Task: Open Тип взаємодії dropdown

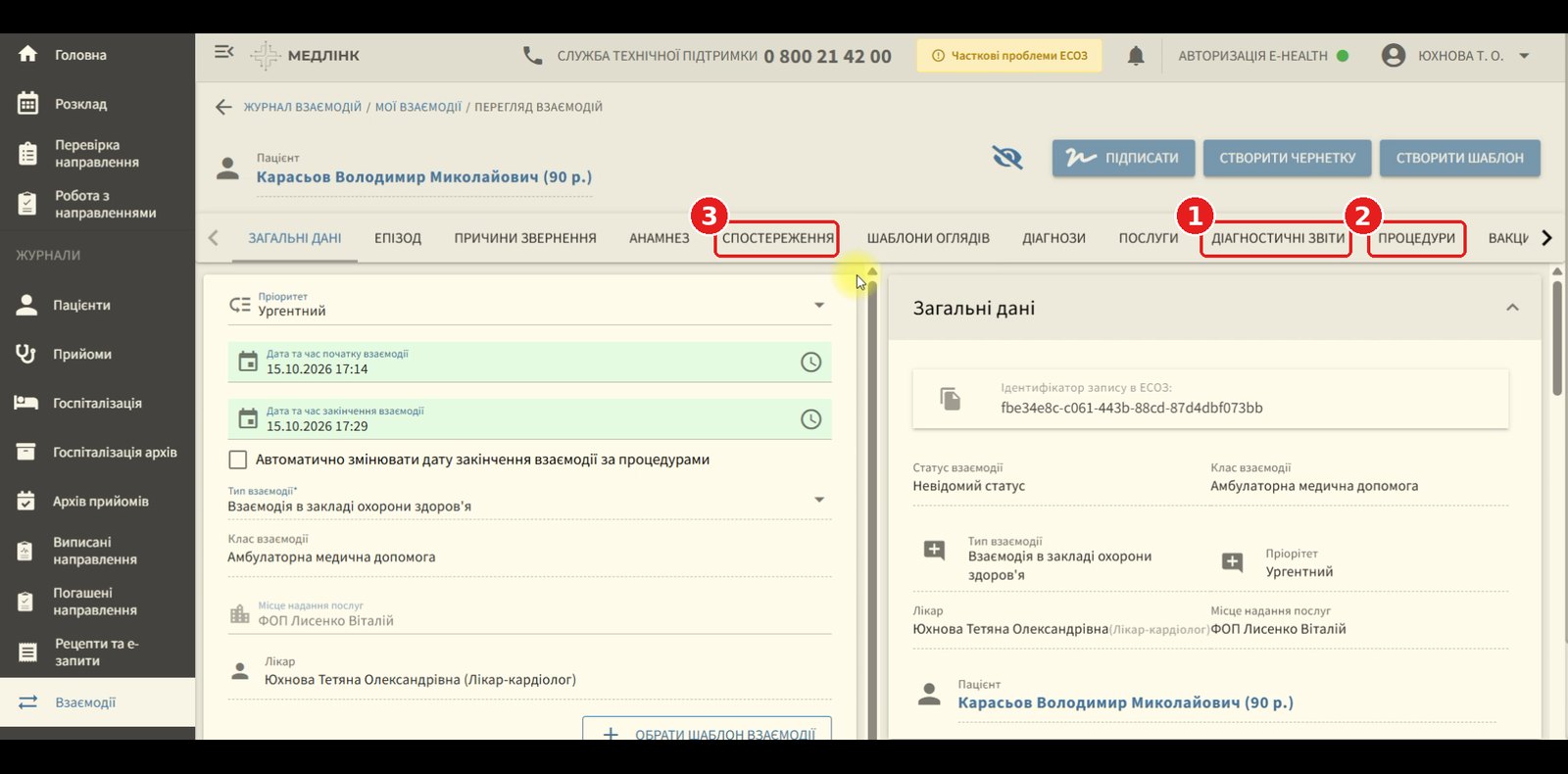Action: click(x=529, y=500)
